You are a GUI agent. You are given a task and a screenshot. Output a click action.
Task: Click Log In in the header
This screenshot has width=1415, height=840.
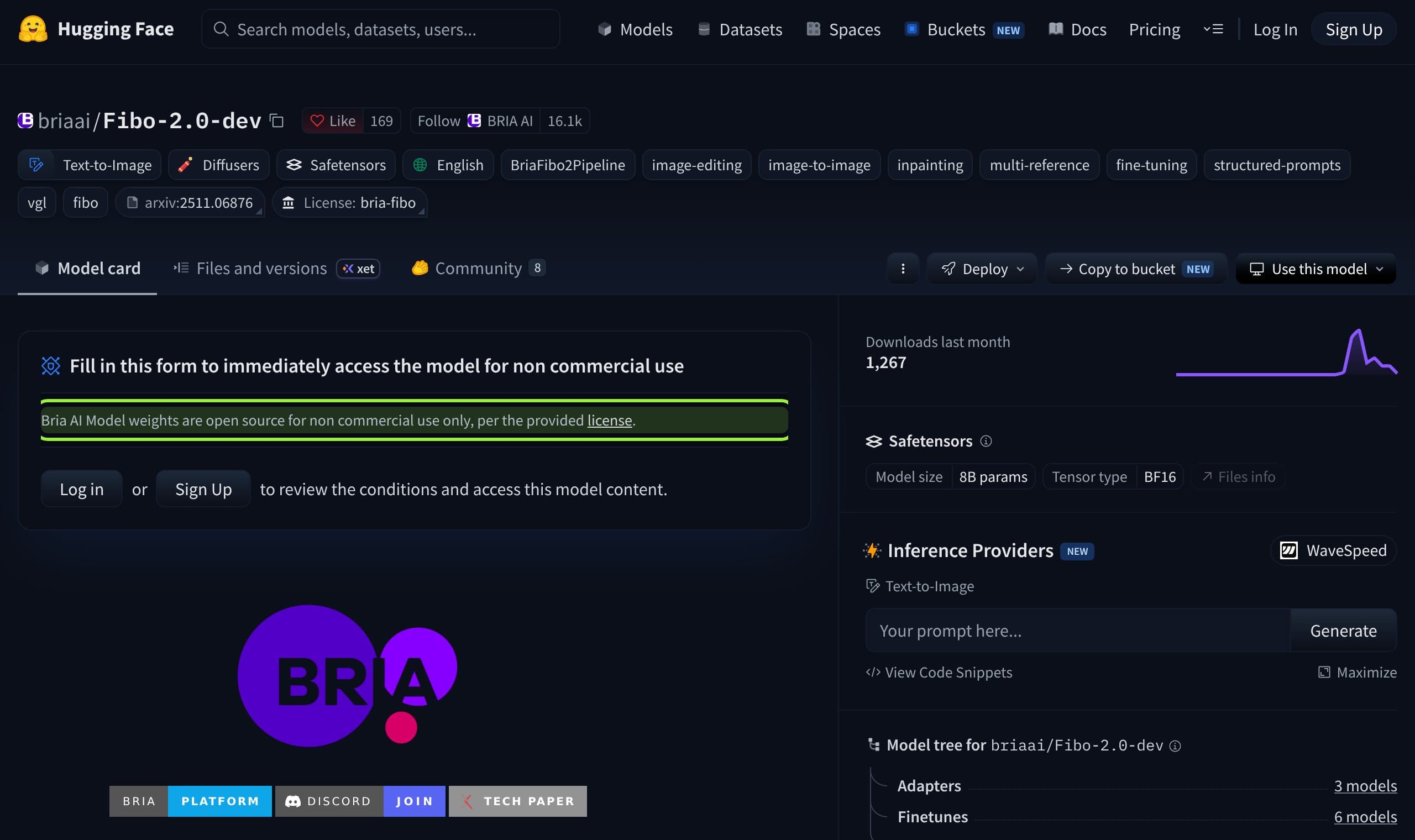pyautogui.click(x=1275, y=29)
